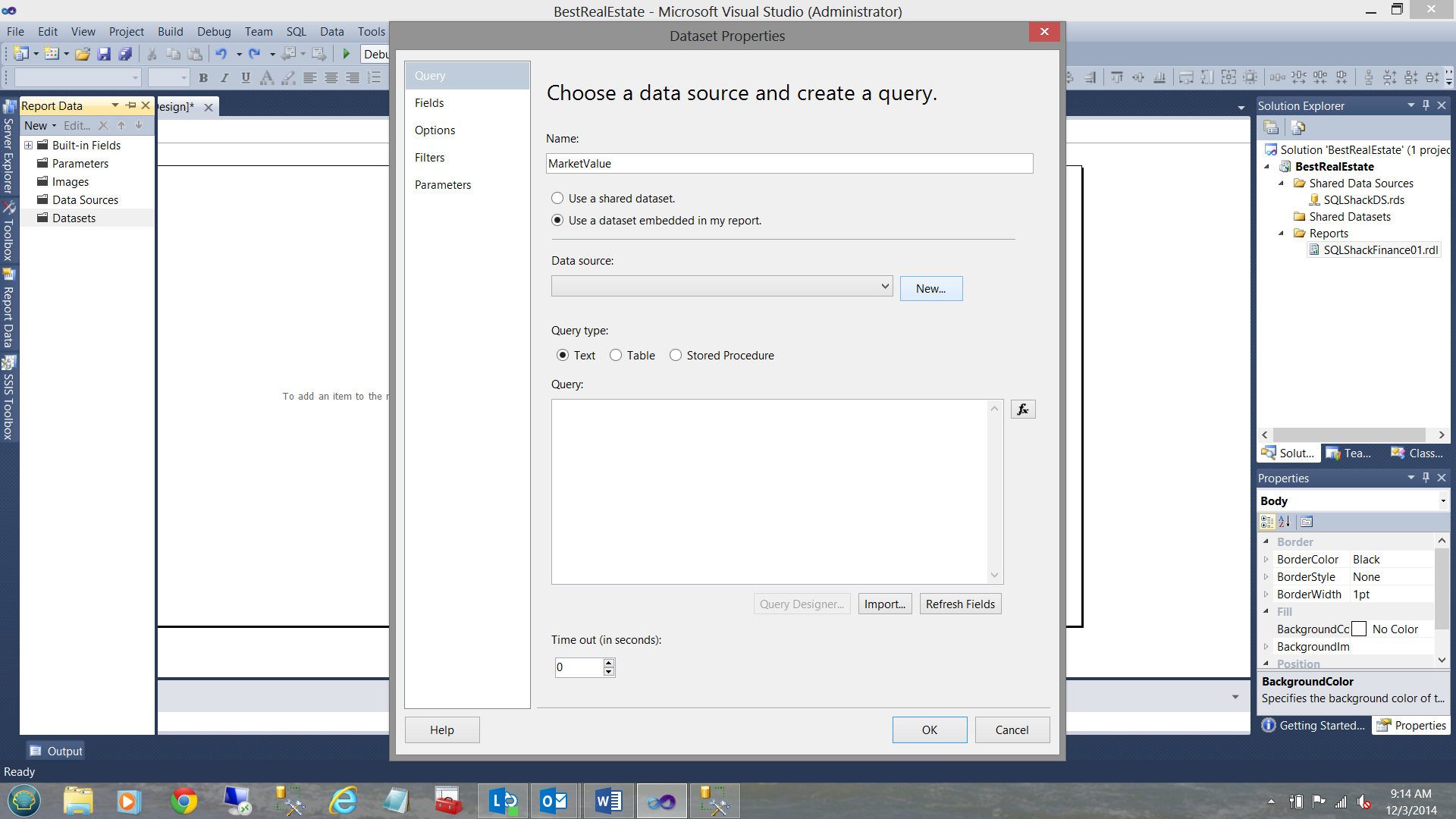Click the Undo icon in the toolbar

221,54
